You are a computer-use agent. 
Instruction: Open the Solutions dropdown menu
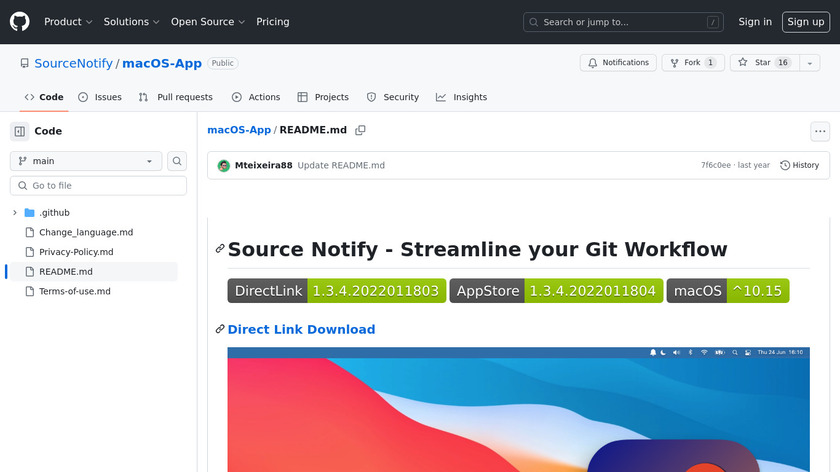(x=132, y=22)
